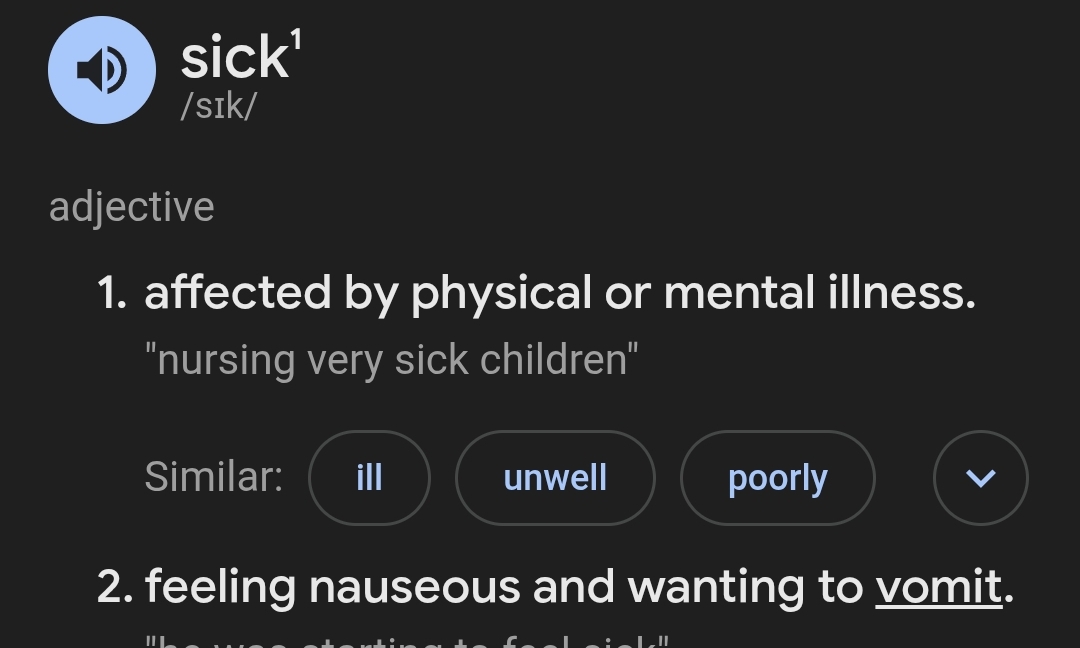Choose the 'poorly' synonym chip
The width and height of the screenshot is (1080, 648).
pyautogui.click(x=778, y=478)
